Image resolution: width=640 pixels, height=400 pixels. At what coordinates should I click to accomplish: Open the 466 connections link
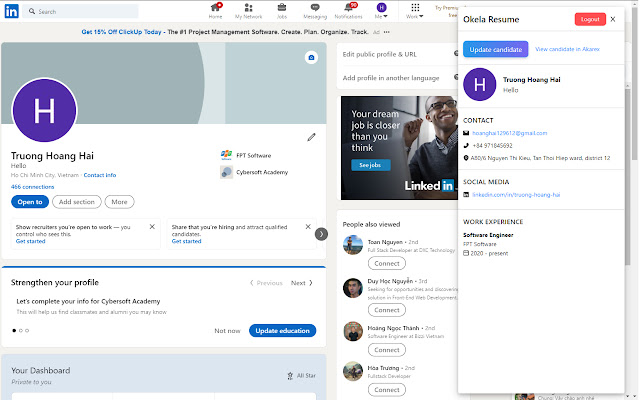click(x=32, y=187)
